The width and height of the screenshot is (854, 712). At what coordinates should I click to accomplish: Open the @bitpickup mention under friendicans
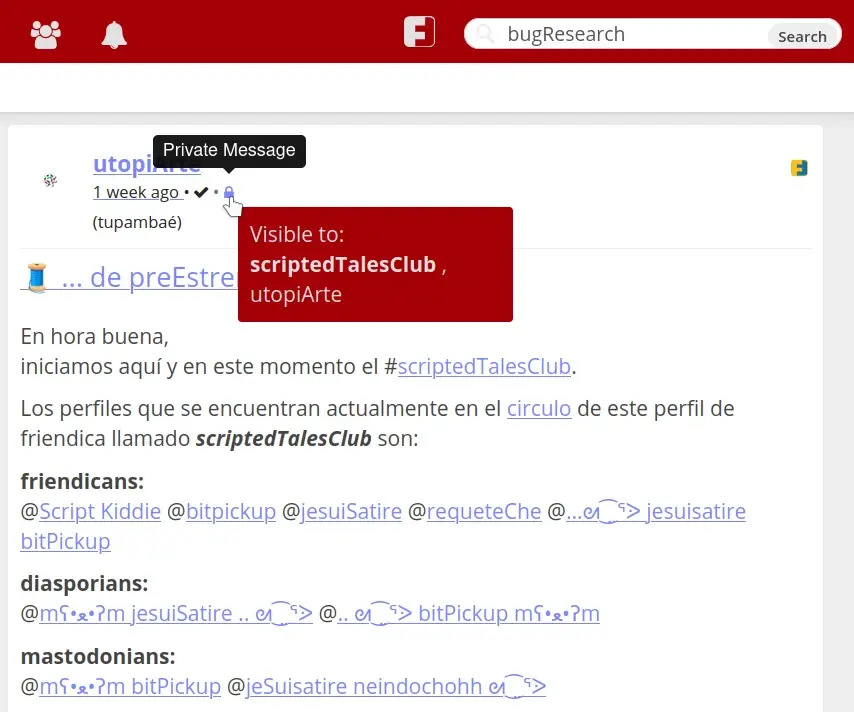pyautogui.click(x=231, y=511)
